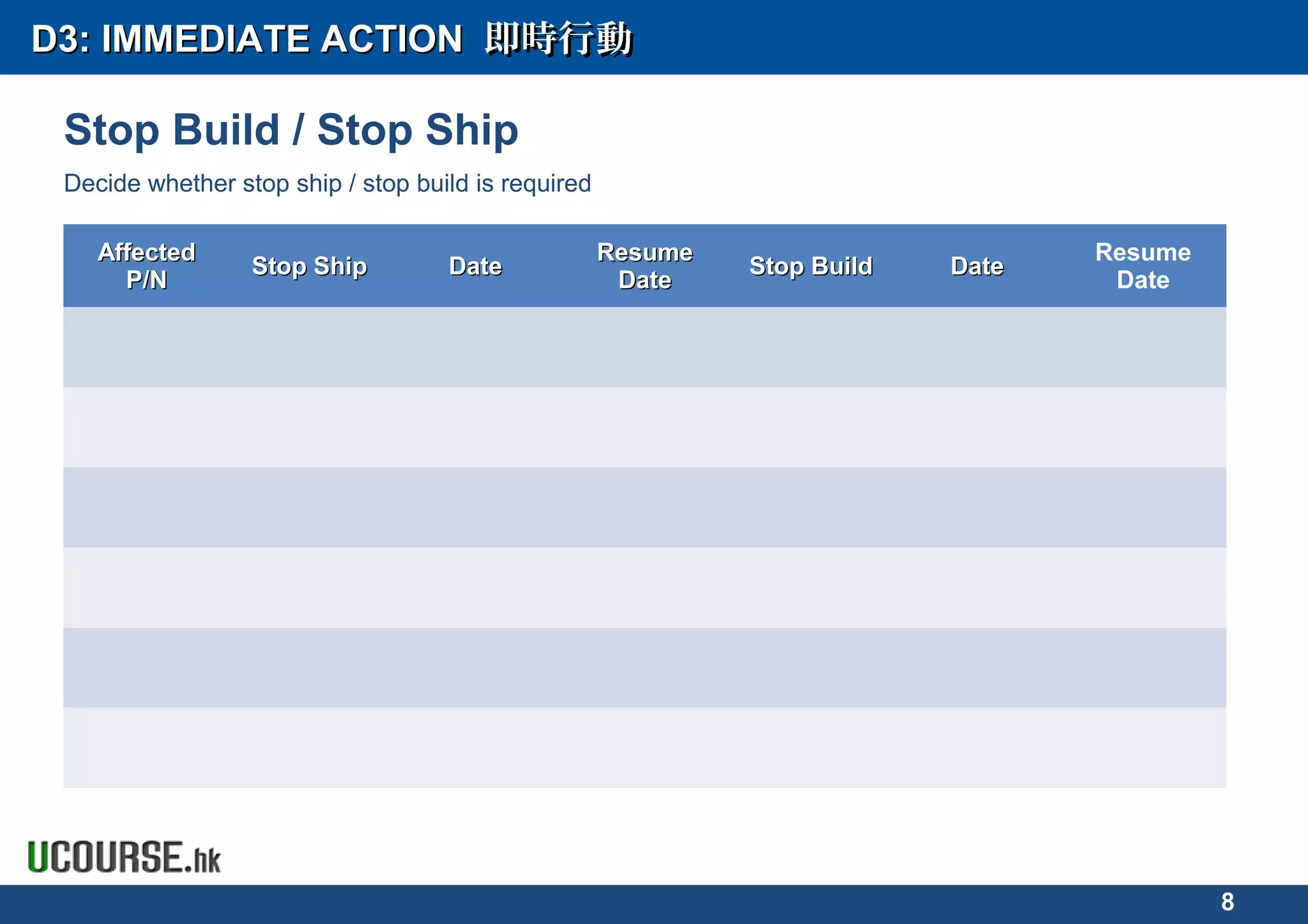Click the Chinese title text 即時行動
The height and width of the screenshot is (924, 1308).
[x=558, y=38]
